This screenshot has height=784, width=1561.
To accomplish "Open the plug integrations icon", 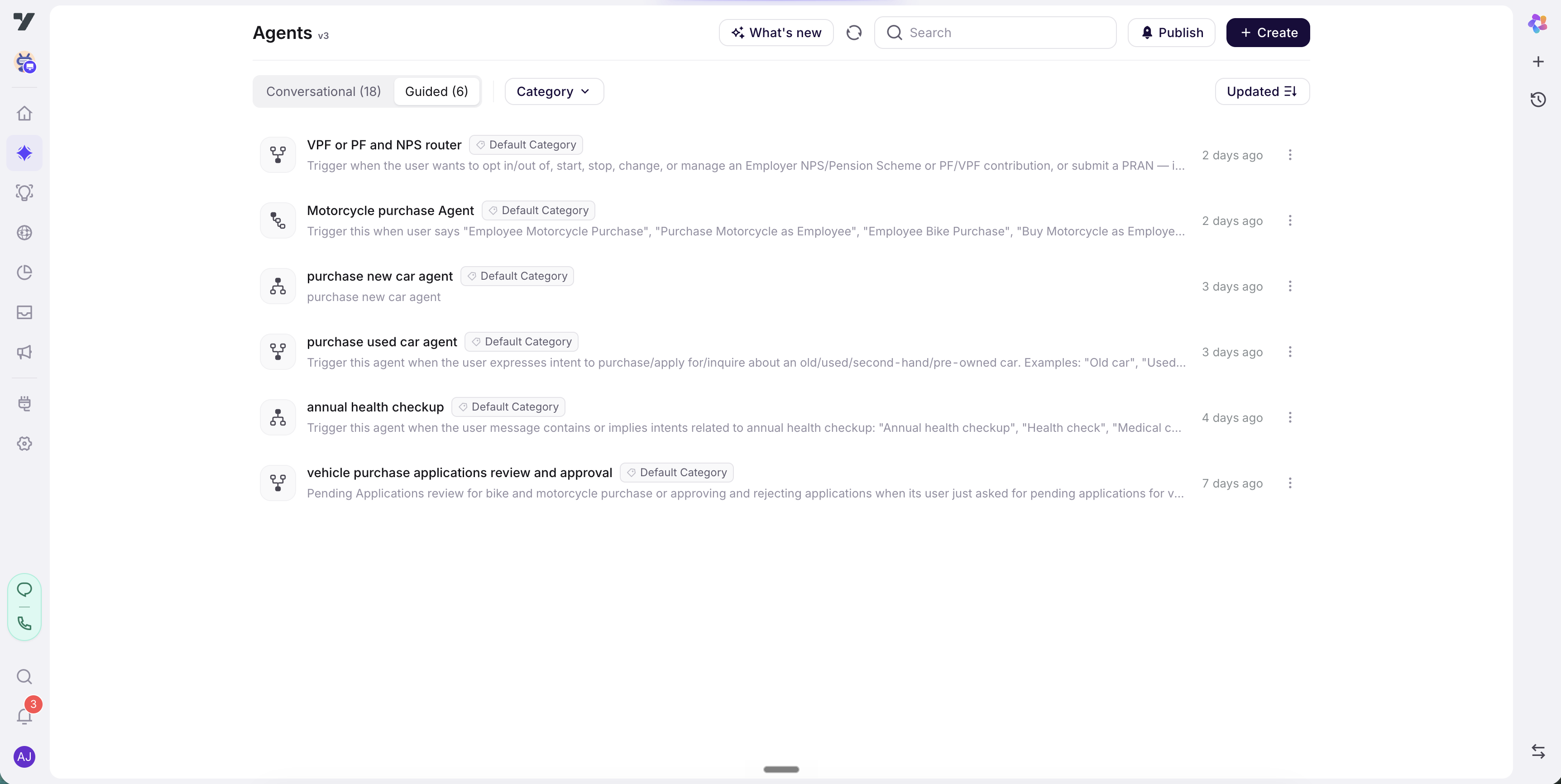I will (x=24, y=403).
